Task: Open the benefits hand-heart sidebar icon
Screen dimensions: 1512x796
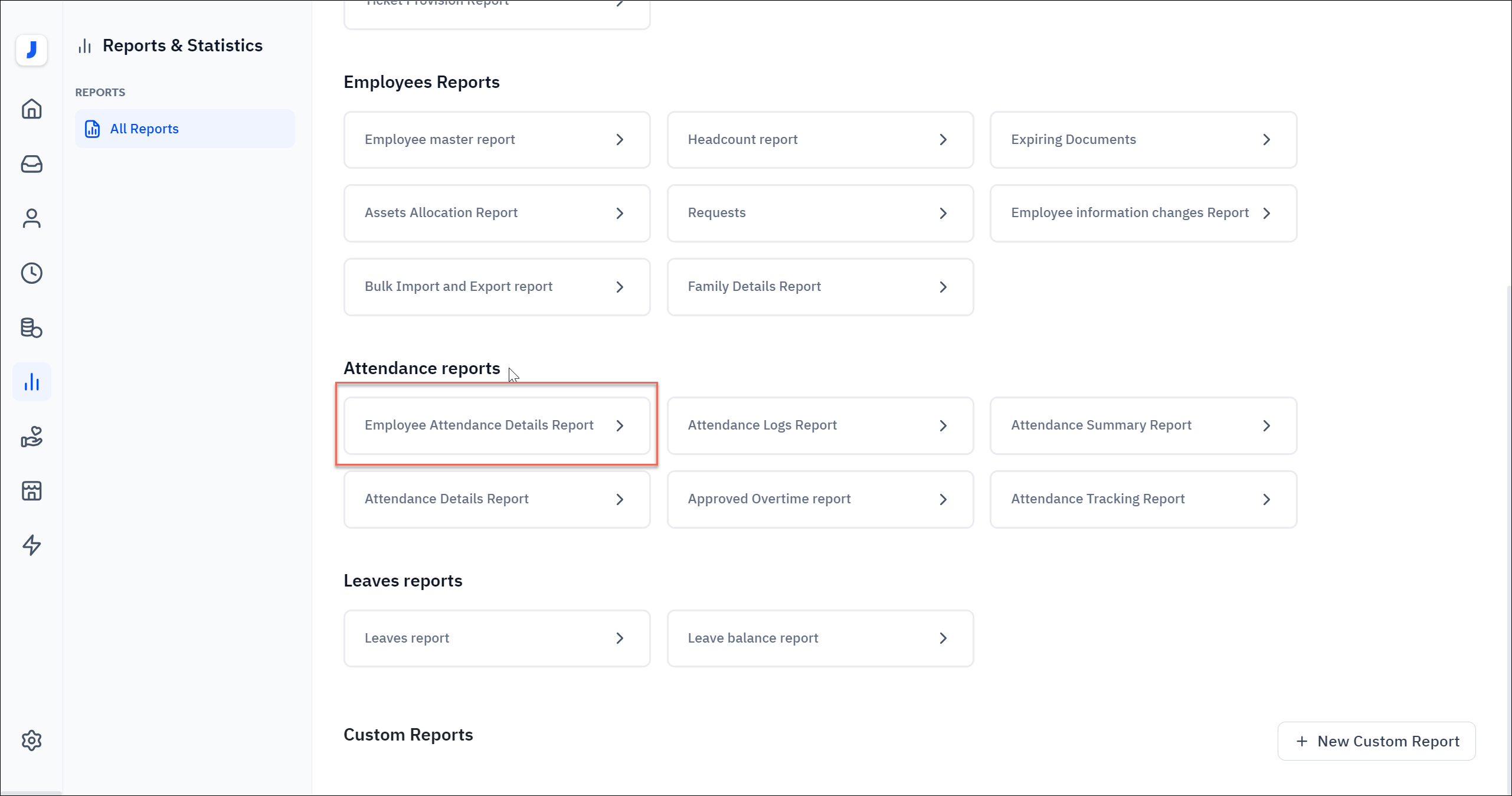Action: [x=32, y=437]
